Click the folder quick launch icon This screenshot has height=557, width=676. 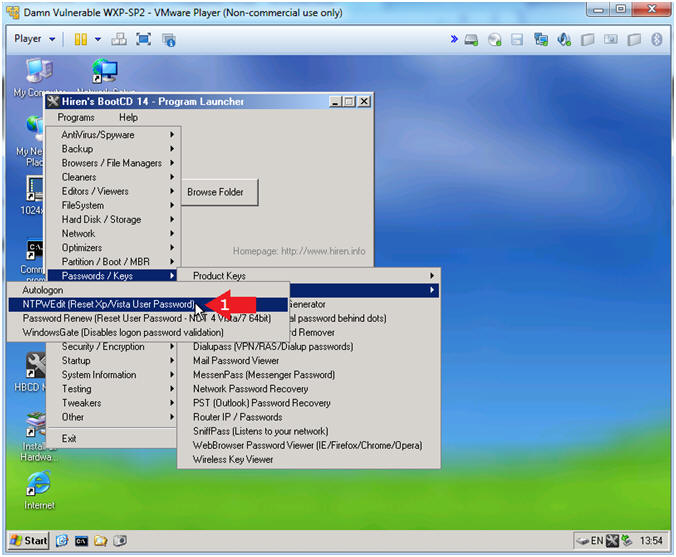tap(100, 541)
